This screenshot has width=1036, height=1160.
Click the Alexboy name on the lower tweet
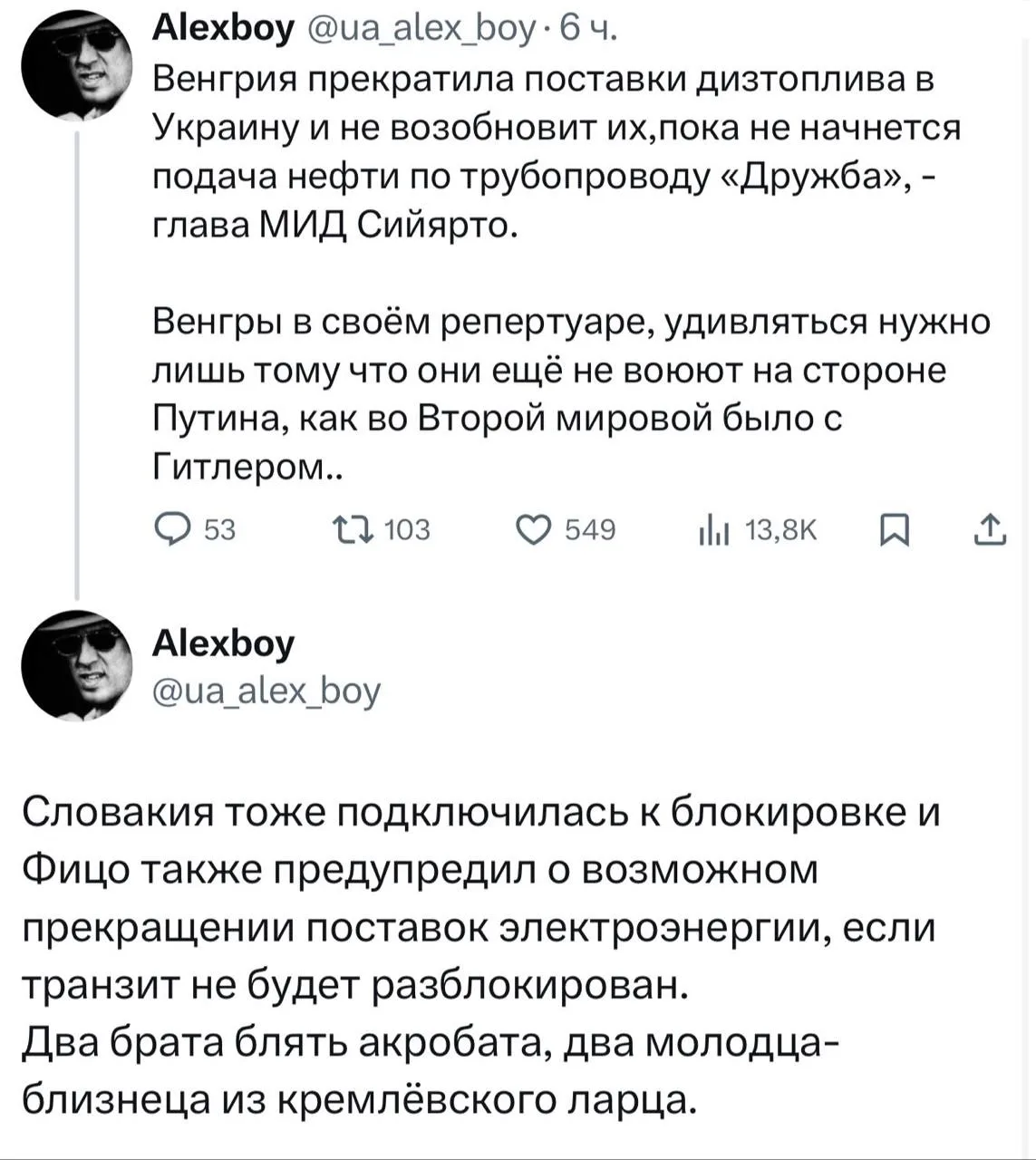[223, 643]
